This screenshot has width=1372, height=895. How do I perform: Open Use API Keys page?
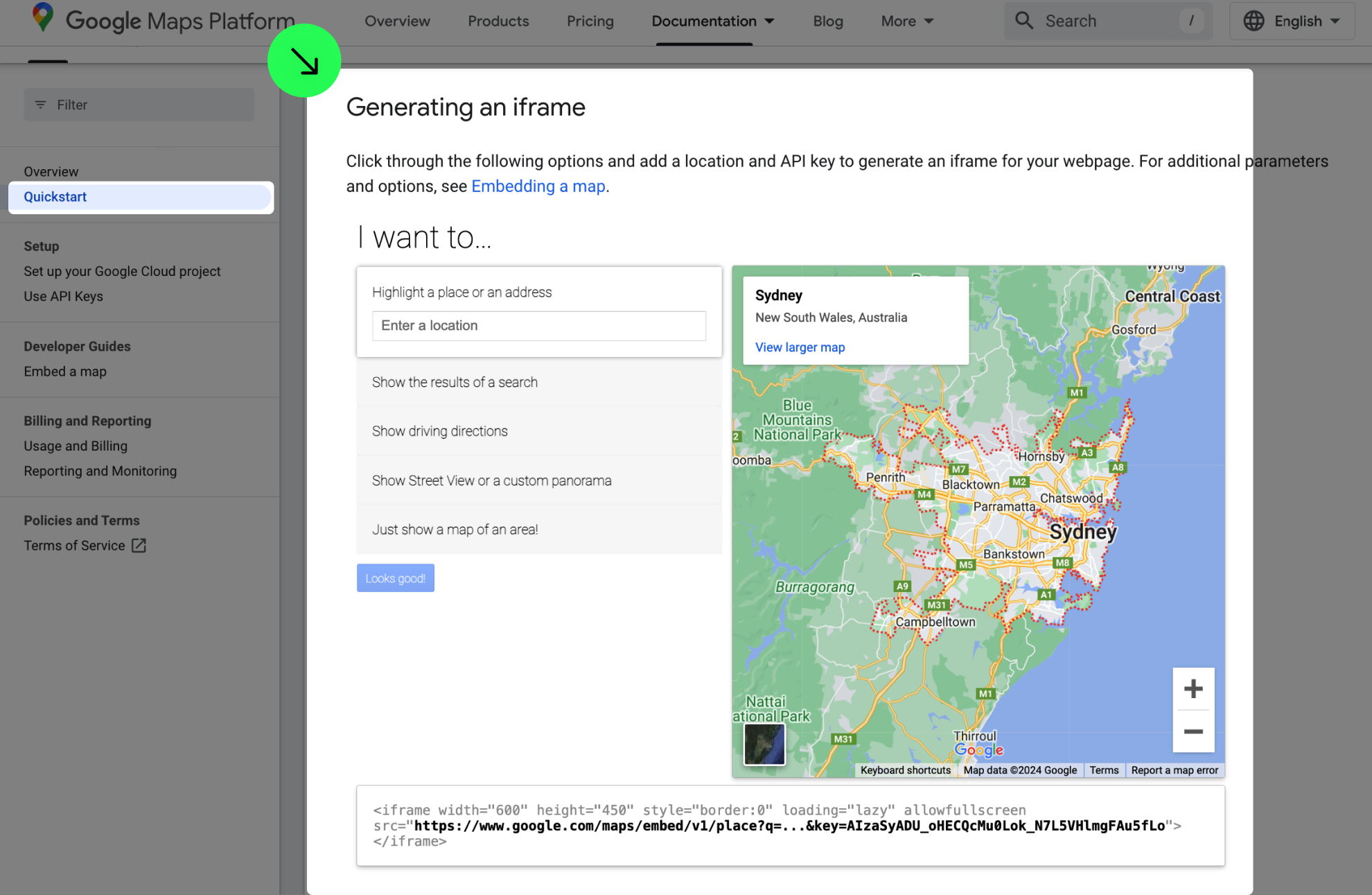63,297
